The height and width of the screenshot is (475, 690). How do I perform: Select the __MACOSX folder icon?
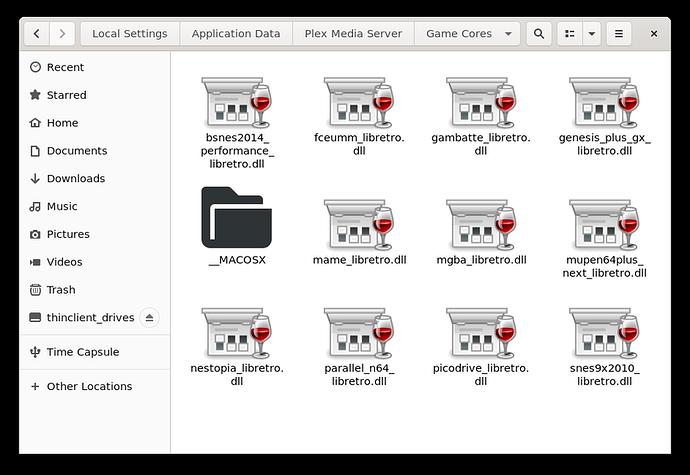[237, 217]
